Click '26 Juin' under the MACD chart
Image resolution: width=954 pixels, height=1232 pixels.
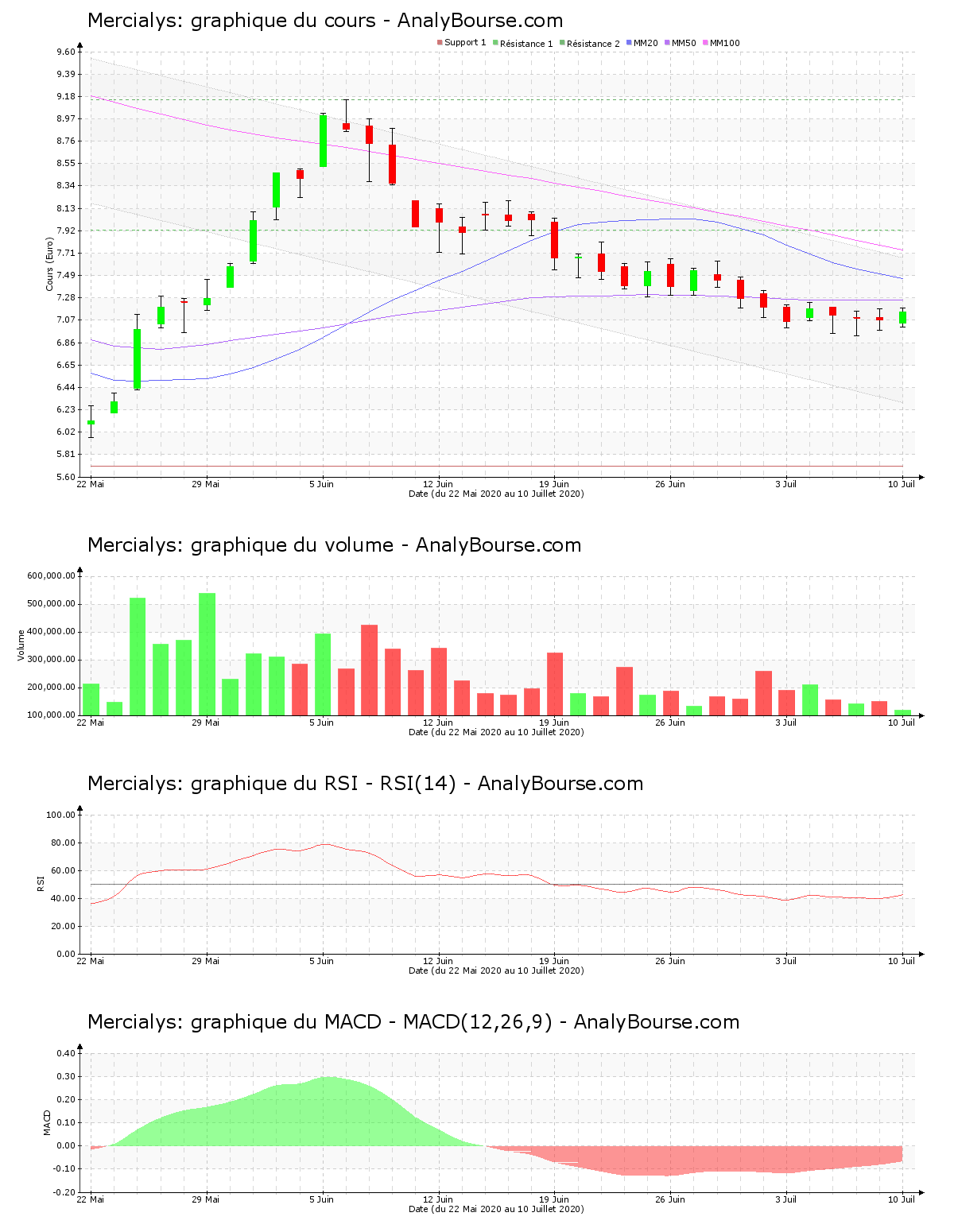pyautogui.click(x=670, y=1199)
